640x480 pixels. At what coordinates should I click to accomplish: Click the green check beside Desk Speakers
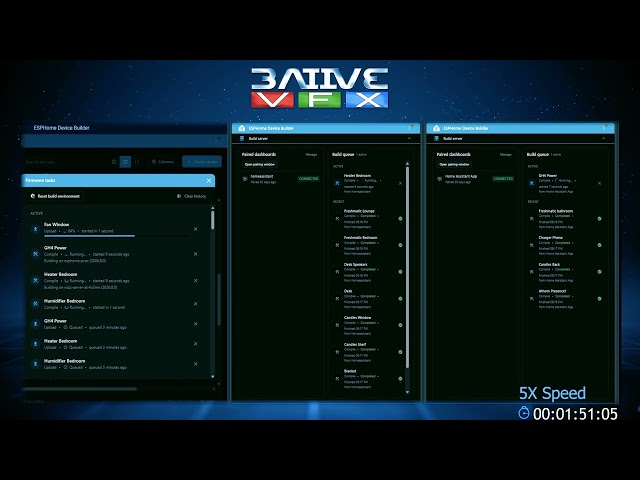pos(400,272)
